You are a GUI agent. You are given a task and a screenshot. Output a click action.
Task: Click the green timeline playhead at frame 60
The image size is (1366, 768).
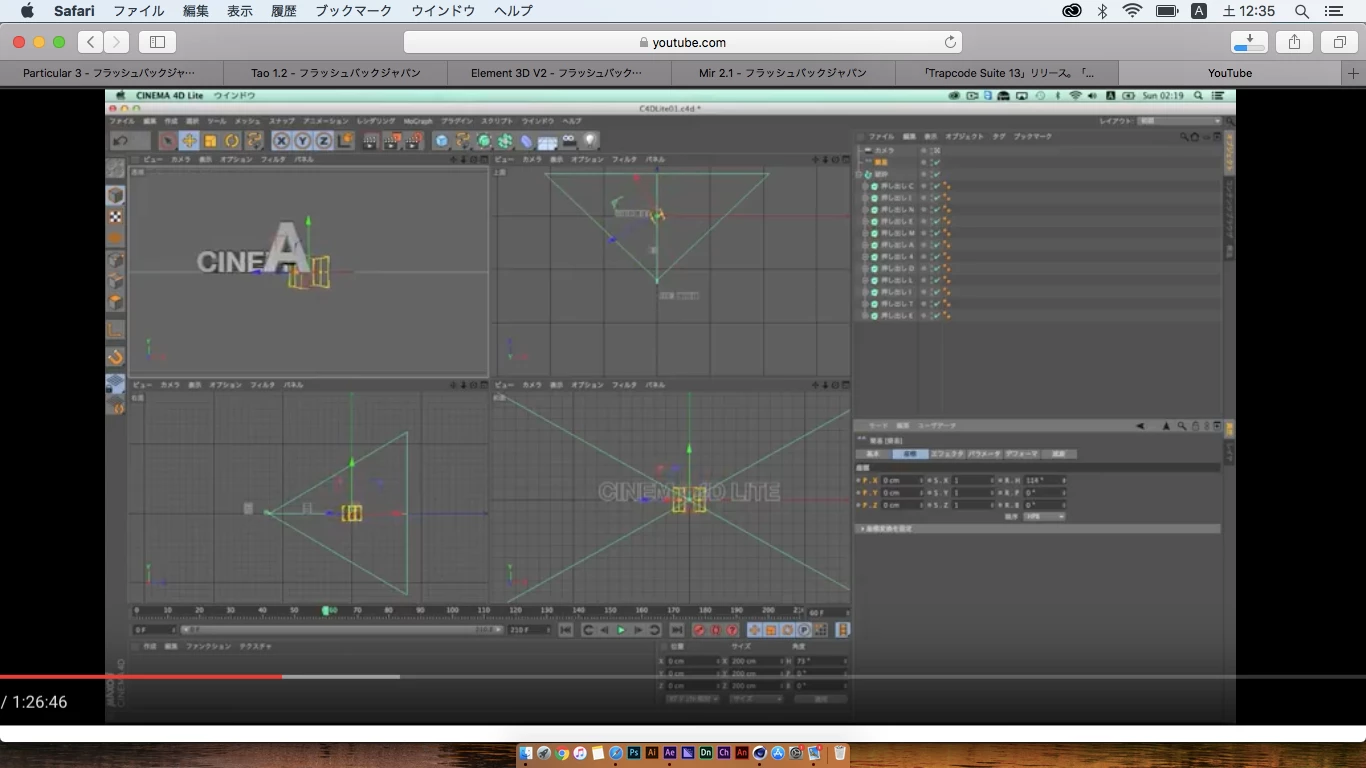325,610
